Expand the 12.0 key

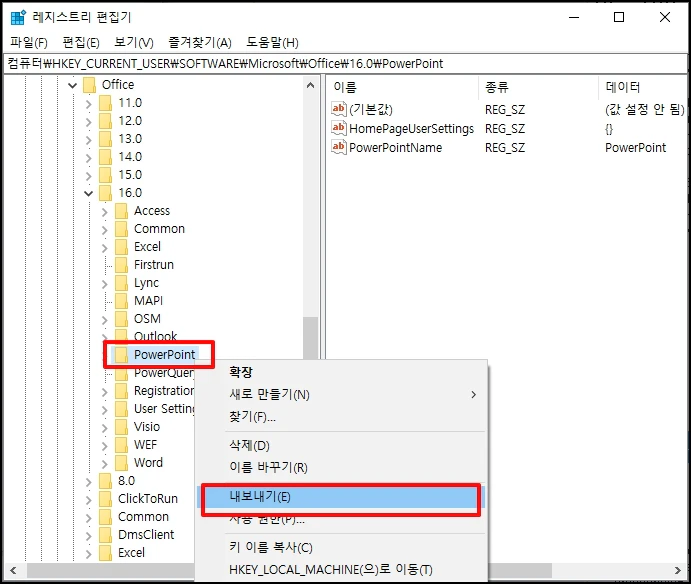tap(89, 122)
